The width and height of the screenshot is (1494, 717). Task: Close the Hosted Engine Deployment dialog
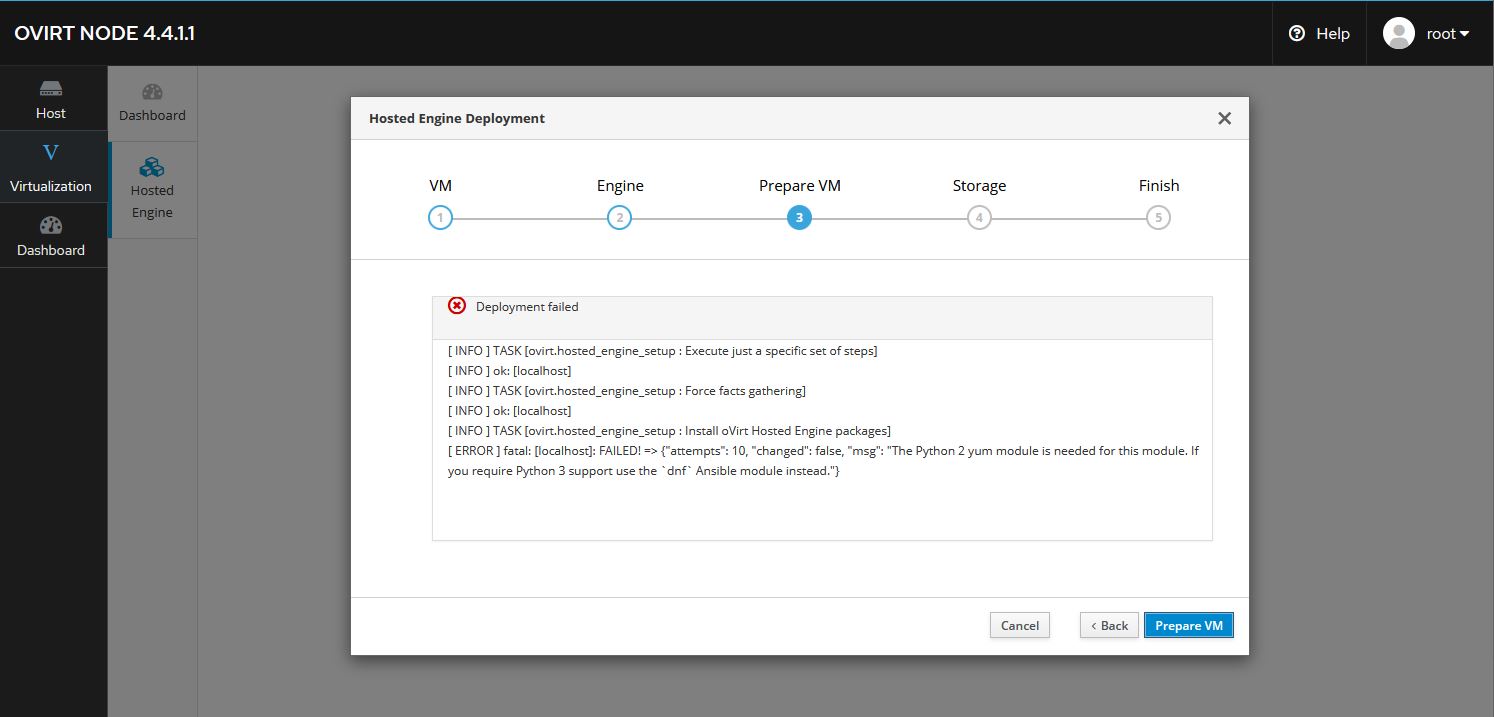pyautogui.click(x=1224, y=118)
